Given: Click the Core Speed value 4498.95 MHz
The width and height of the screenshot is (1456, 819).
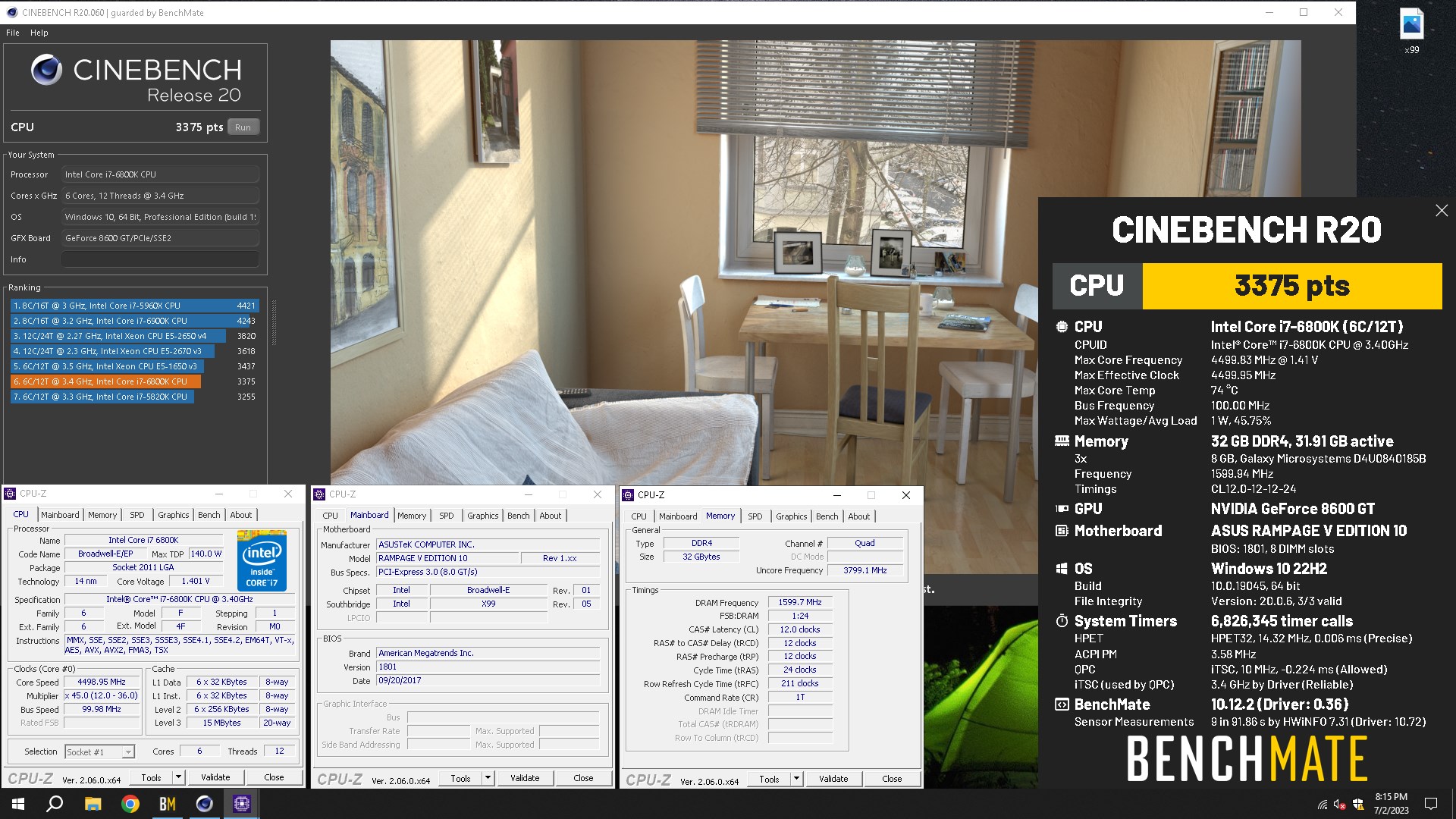Looking at the screenshot, I should click(x=102, y=682).
